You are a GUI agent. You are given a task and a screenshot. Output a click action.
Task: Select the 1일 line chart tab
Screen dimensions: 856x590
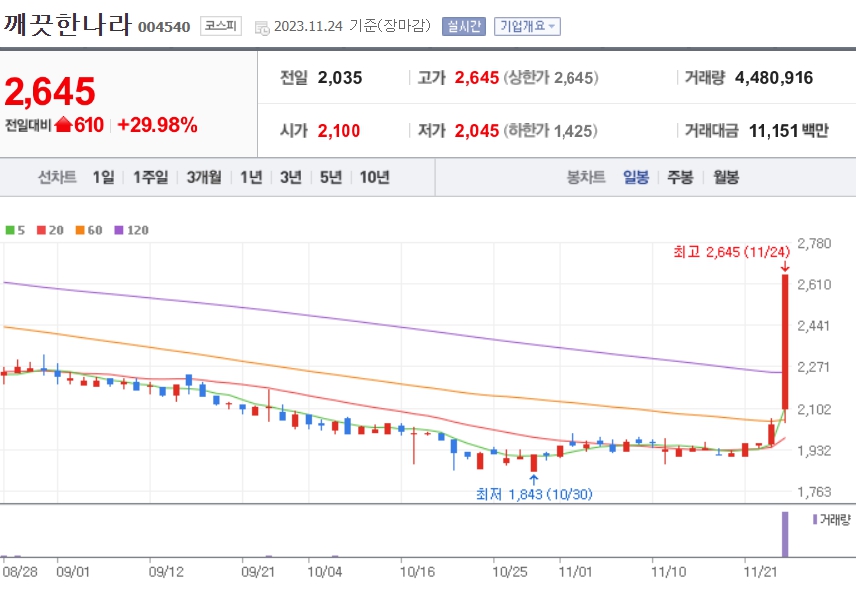[x=104, y=177]
